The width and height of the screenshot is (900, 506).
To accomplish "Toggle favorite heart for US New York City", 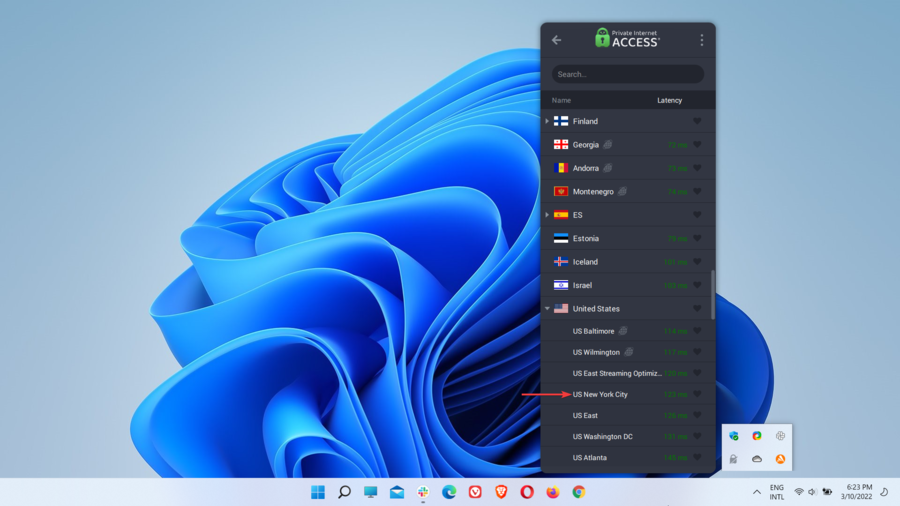I will pos(697,395).
